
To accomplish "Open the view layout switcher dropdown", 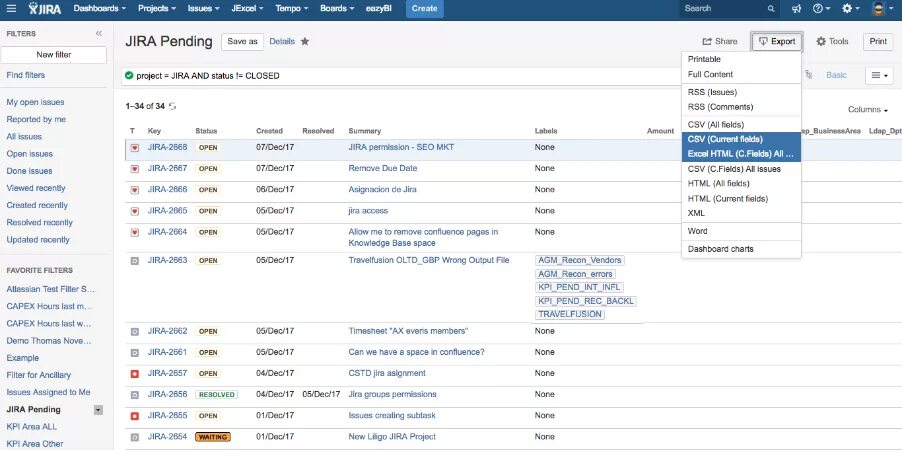I will tap(879, 75).
